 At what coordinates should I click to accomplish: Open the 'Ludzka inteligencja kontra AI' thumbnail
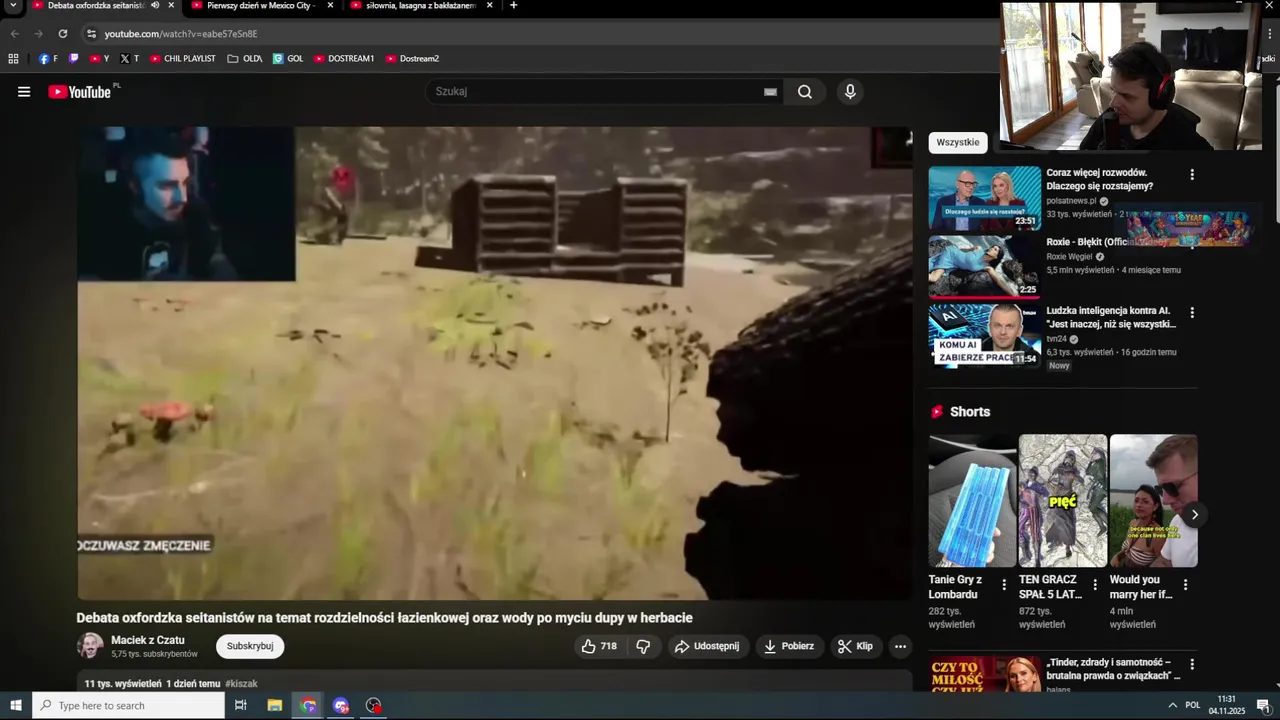point(985,335)
